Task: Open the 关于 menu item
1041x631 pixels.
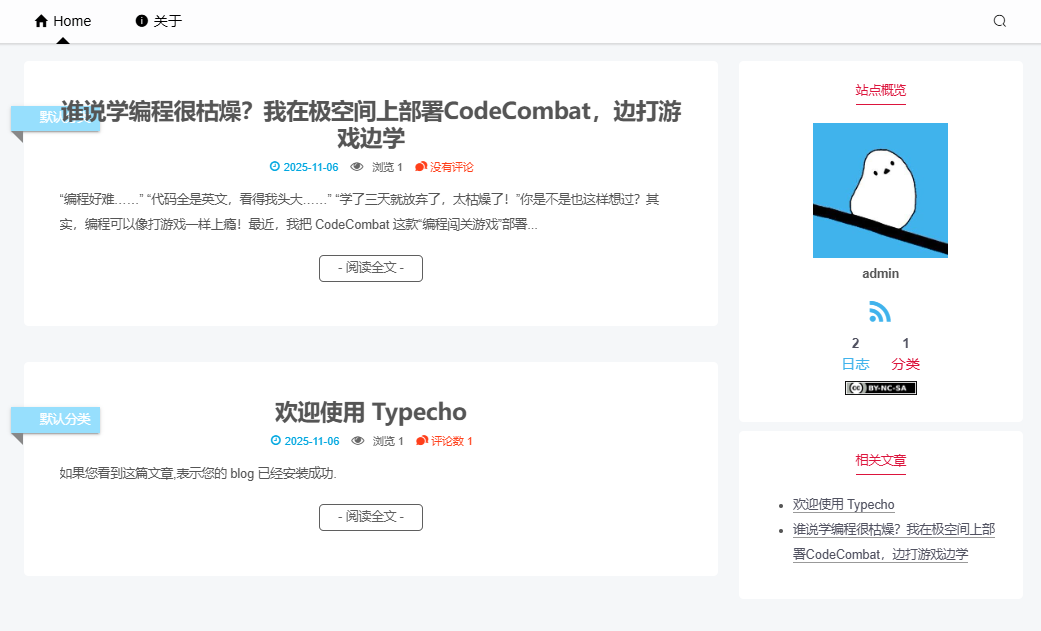Action: [167, 21]
